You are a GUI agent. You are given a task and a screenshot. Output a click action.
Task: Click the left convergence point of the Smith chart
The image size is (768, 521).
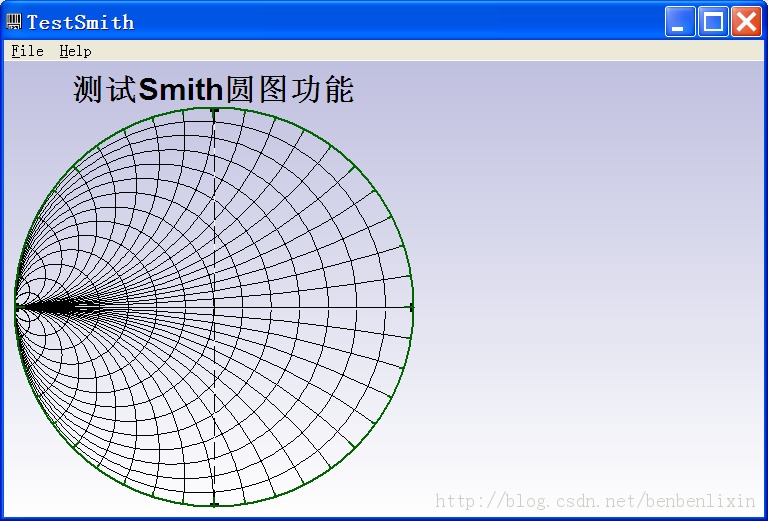click(x=16, y=307)
